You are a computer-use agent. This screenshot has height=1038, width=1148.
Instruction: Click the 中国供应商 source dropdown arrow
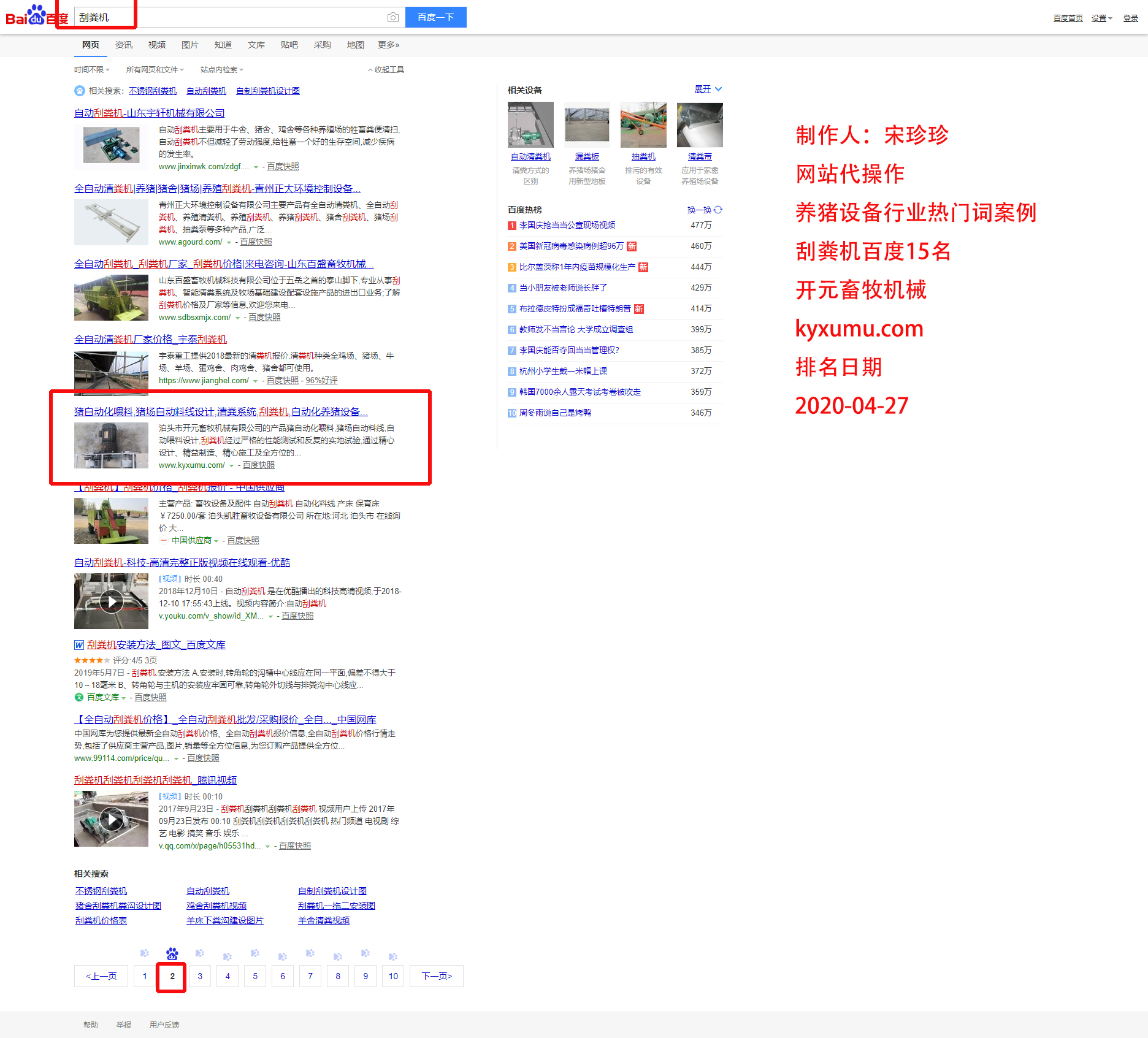coord(216,541)
